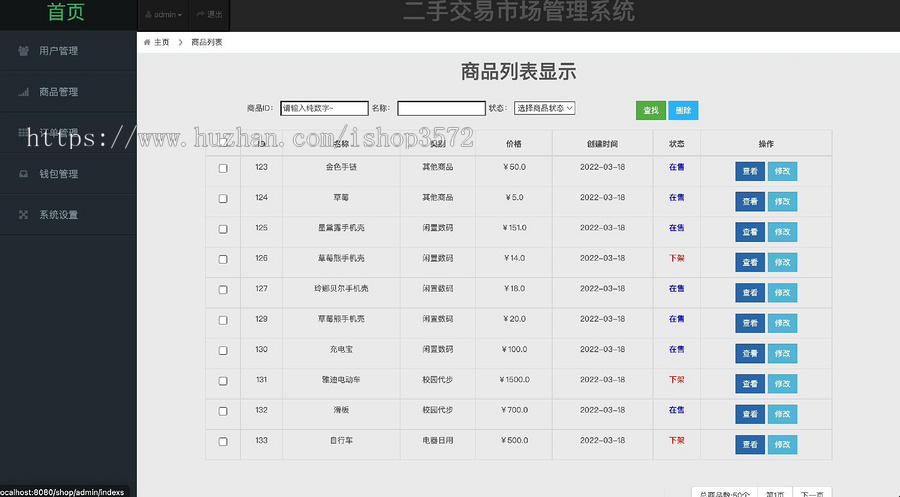Check the box for item 126
Image resolution: width=900 pixels, height=497 pixels.
tap(223, 259)
